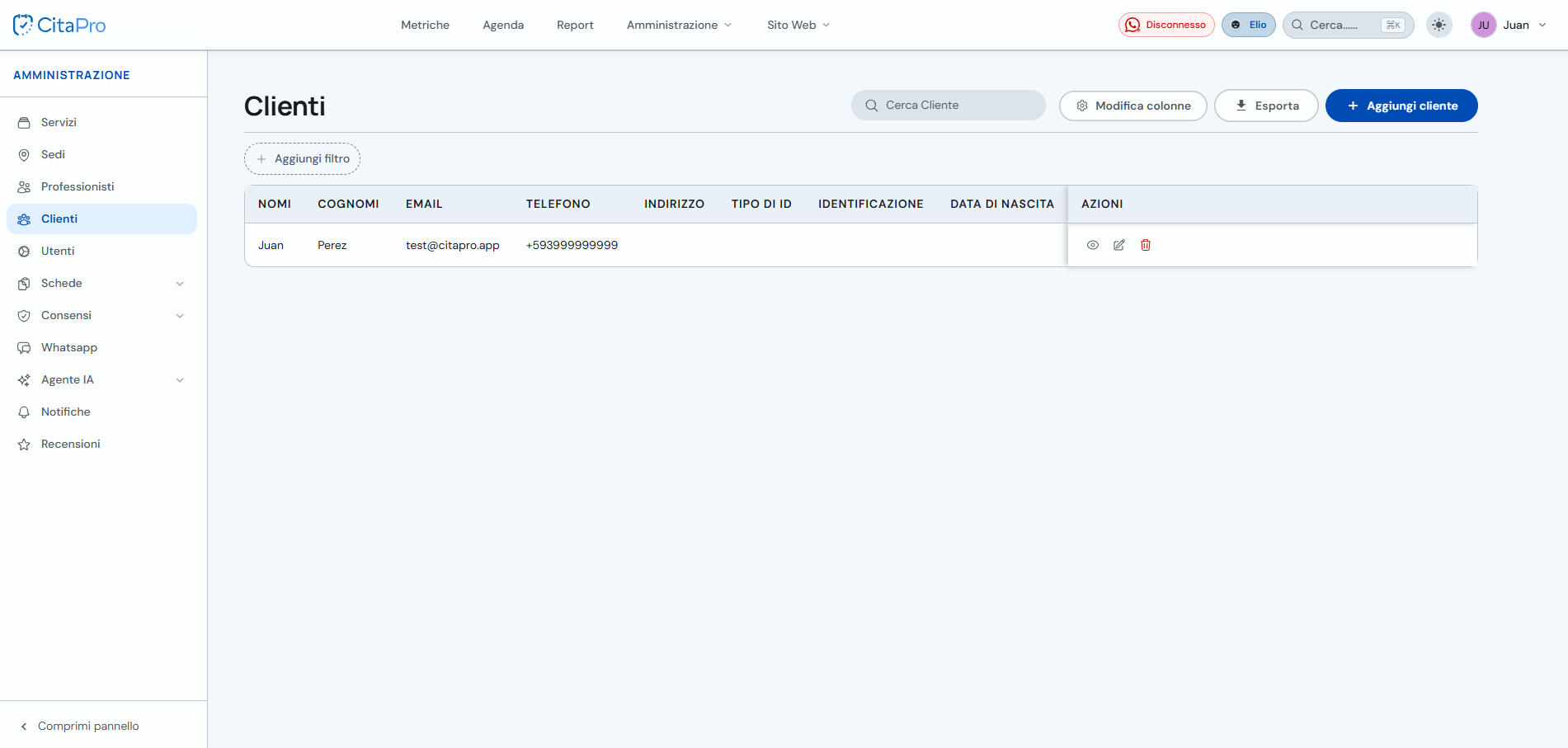This screenshot has width=1568, height=748.
Task: Open the Metriche page
Action: (x=425, y=25)
